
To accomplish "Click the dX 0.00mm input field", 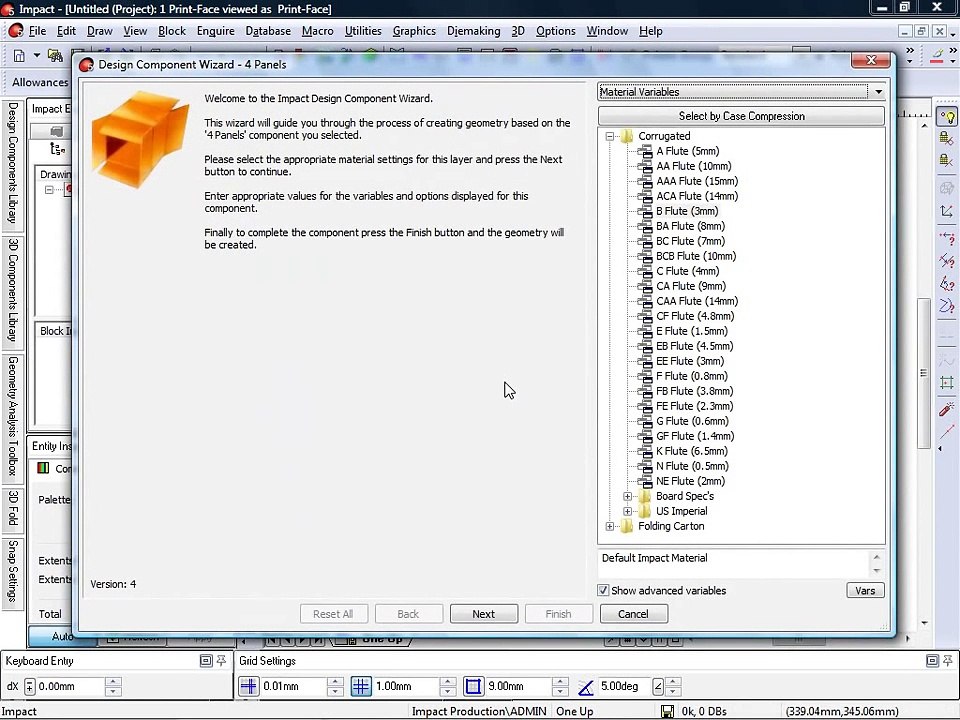I will pos(70,686).
